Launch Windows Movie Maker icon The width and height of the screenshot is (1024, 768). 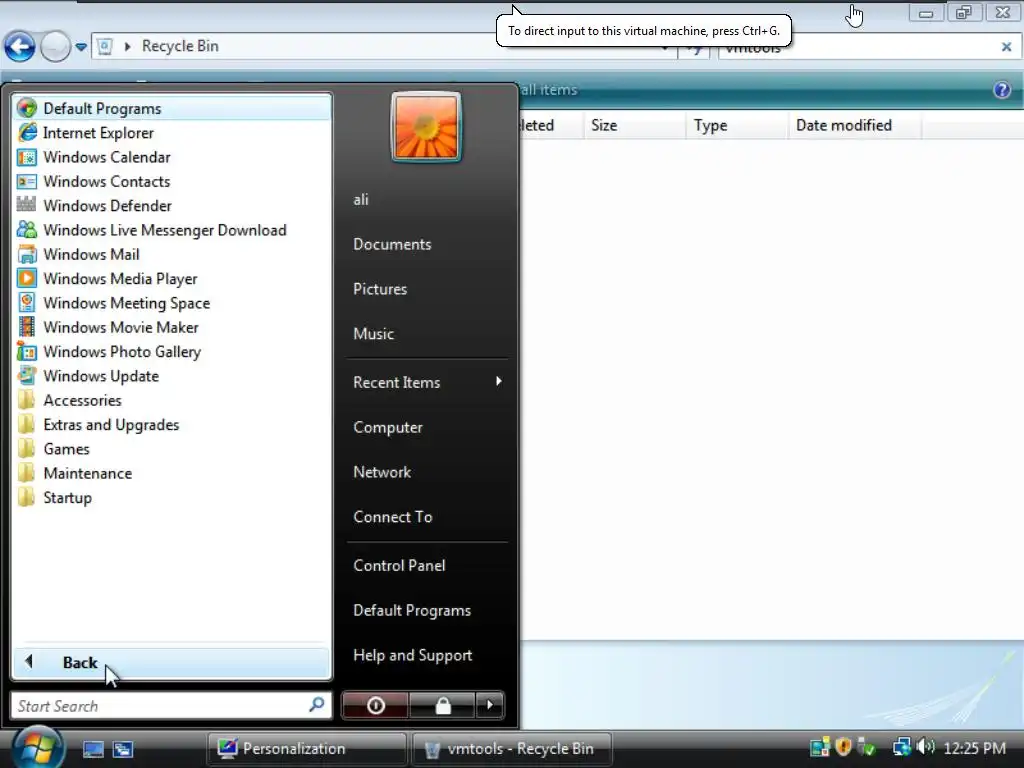point(27,327)
